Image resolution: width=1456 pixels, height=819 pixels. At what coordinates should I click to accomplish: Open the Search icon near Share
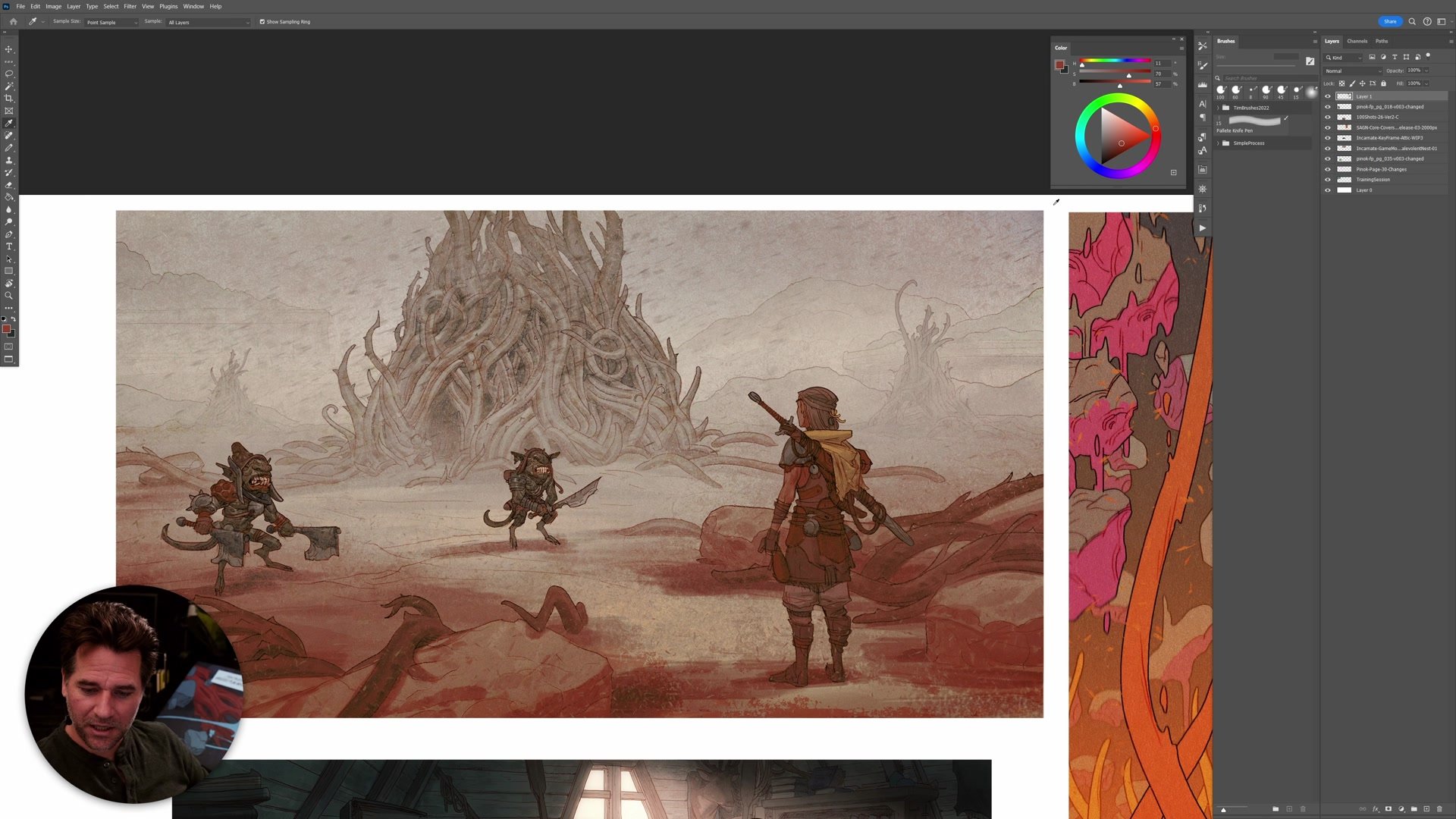tap(1412, 21)
